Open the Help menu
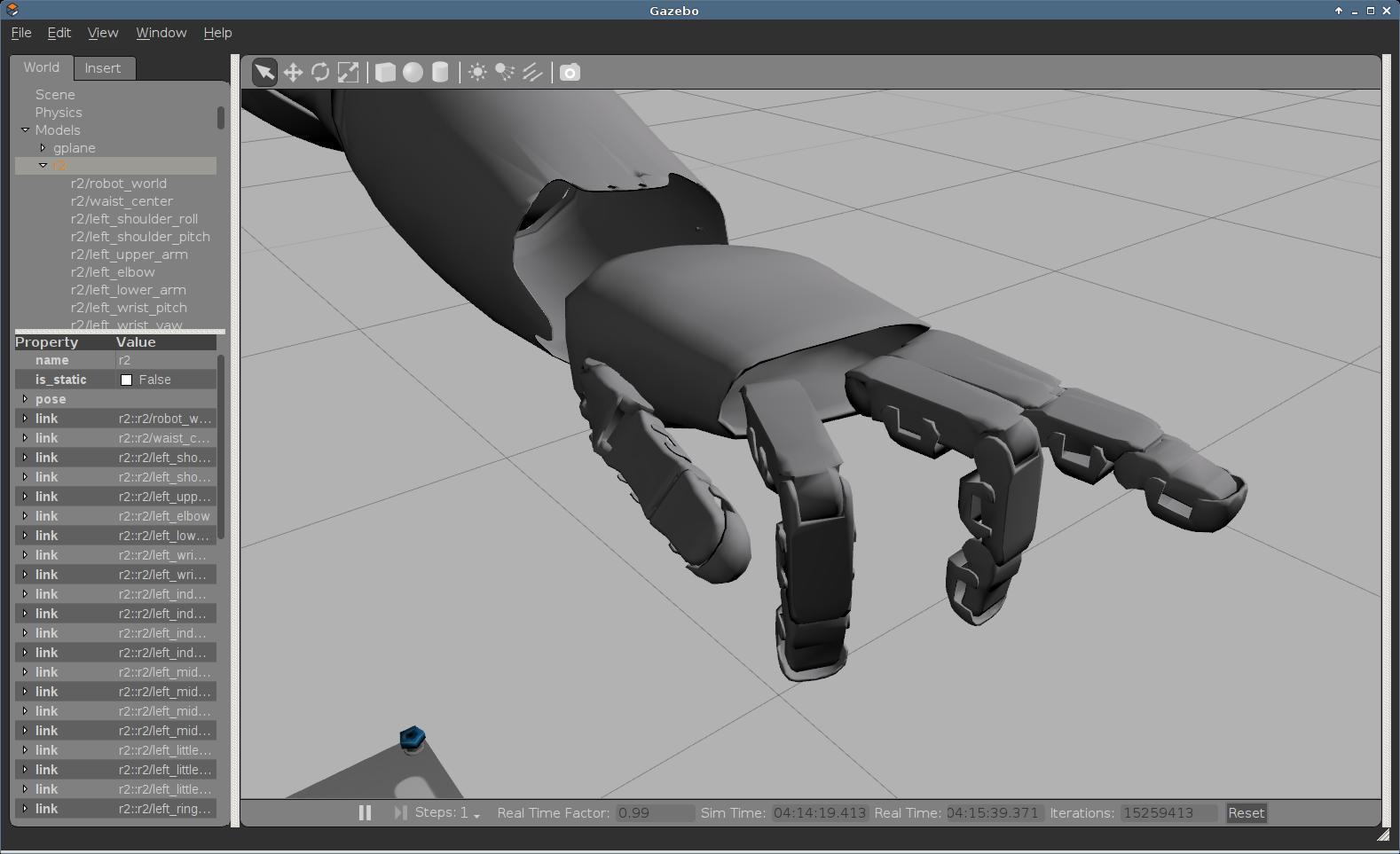 [x=218, y=33]
